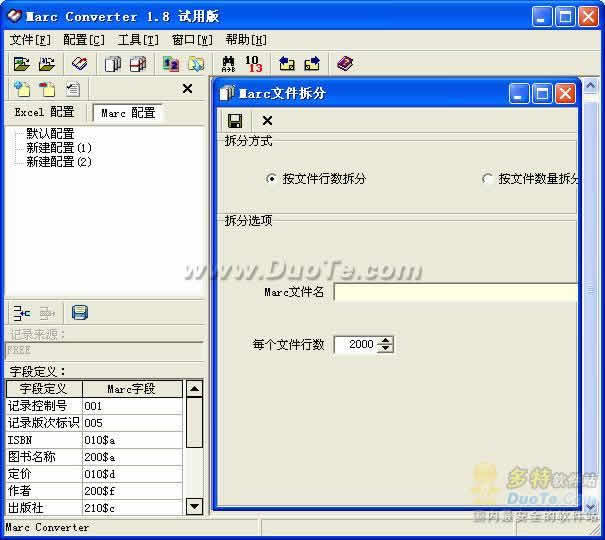The height and width of the screenshot is (540, 605).
Task: Click the 记录版次标识 cell
Action: click(44, 423)
